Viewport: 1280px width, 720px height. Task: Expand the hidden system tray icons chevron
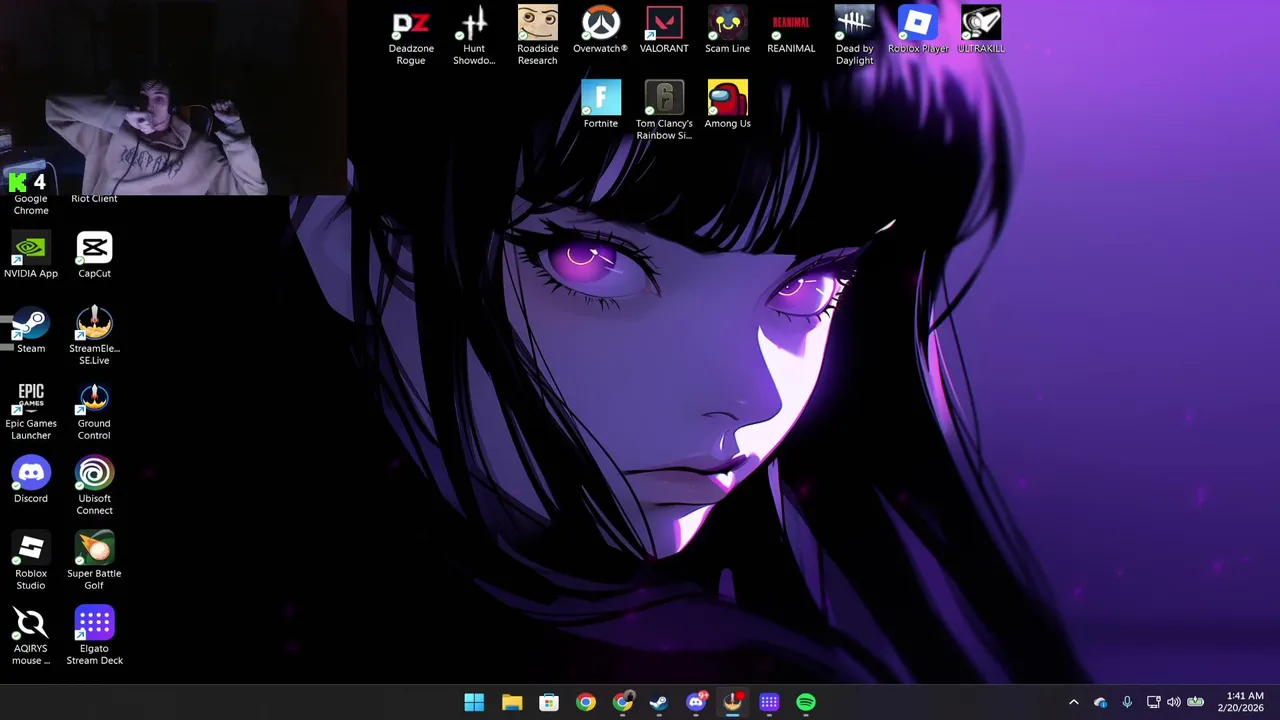tap(1074, 702)
